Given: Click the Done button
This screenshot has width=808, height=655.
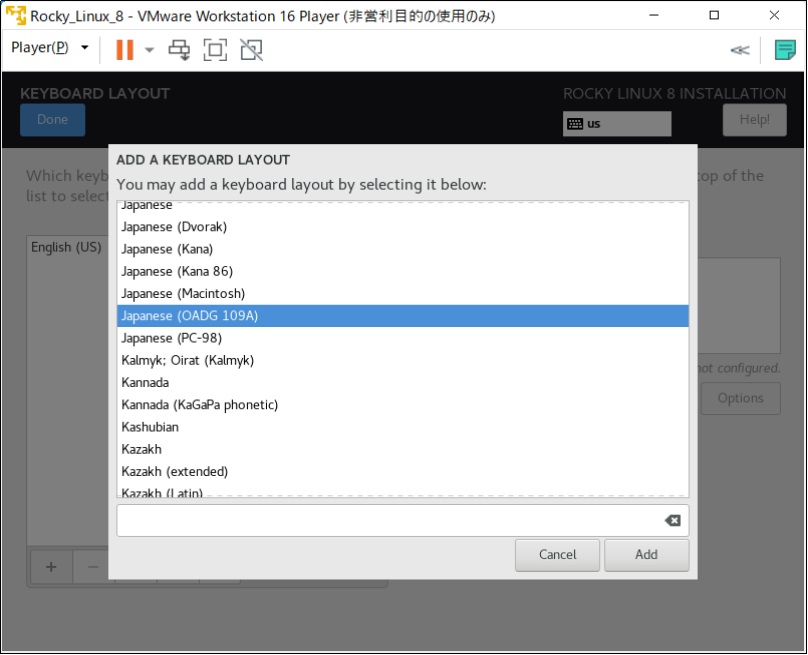Looking at the screenshot, I should 52,119.
